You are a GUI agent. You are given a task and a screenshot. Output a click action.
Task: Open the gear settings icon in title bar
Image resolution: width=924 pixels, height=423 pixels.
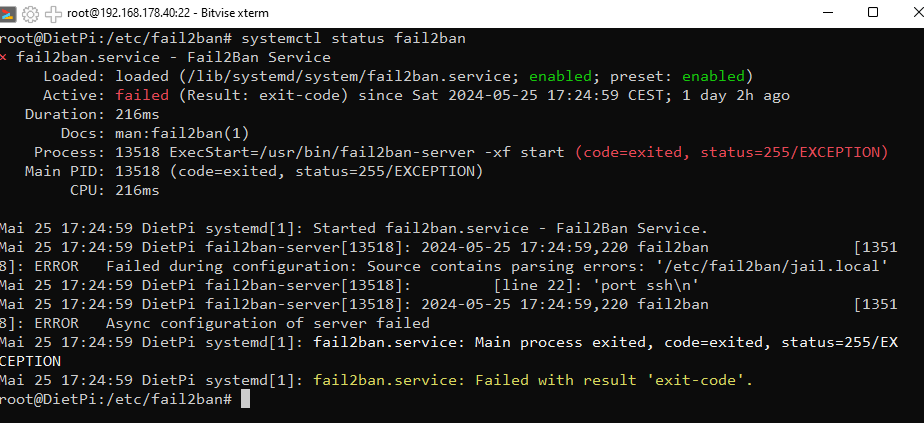click(31, 12)
